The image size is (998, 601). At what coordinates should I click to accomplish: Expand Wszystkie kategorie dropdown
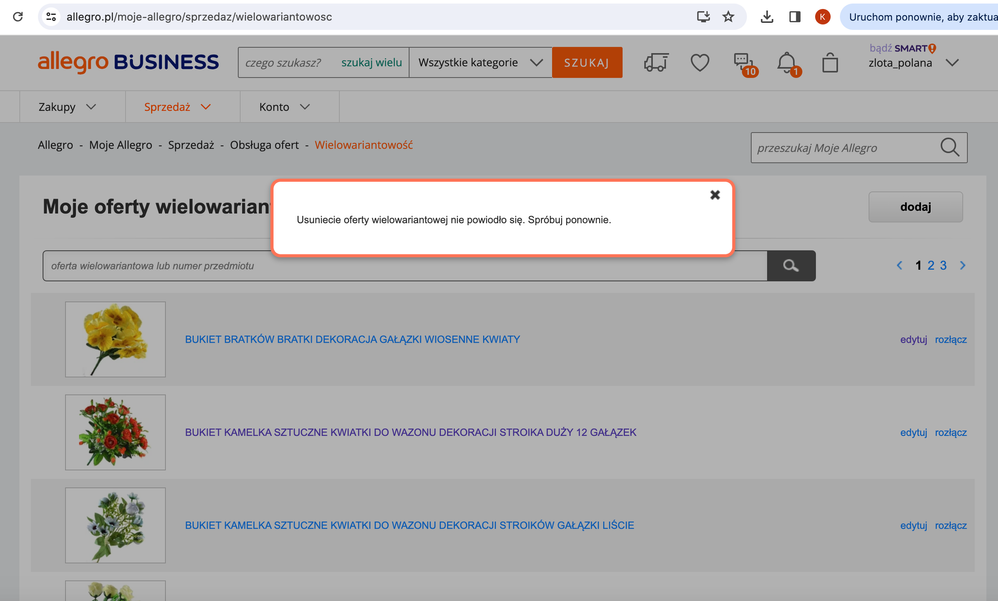[x=480, y=62]
